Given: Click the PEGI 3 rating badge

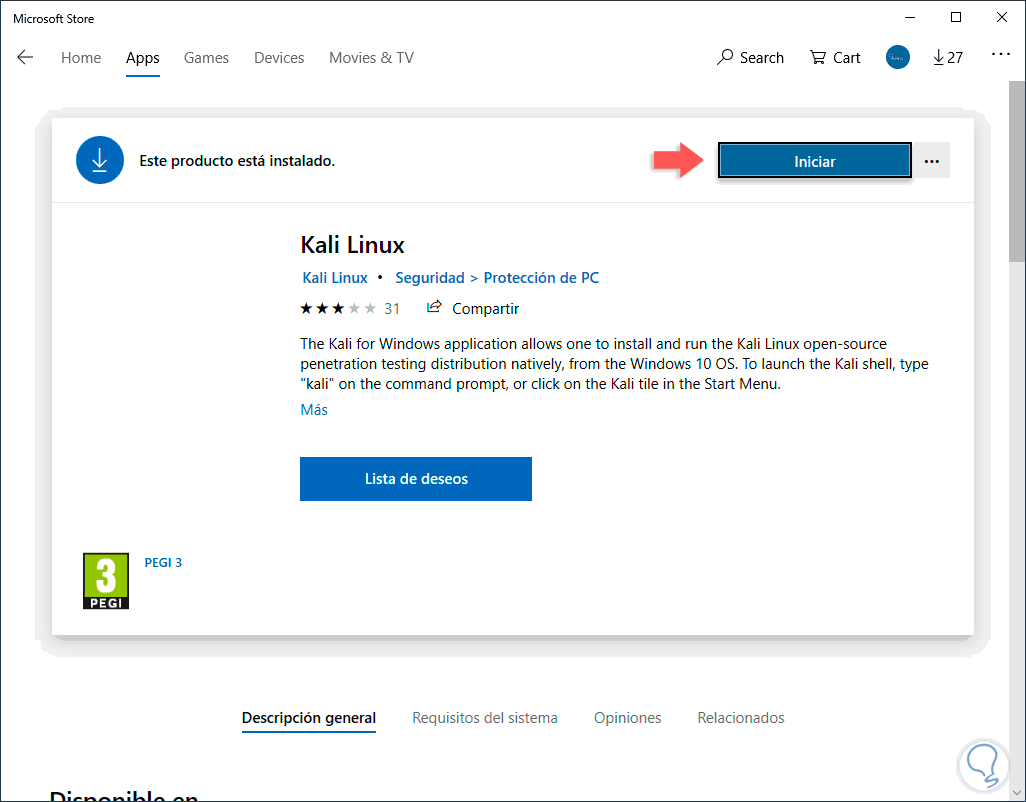Looking at the screenshot, I should [x=105, y=581].
